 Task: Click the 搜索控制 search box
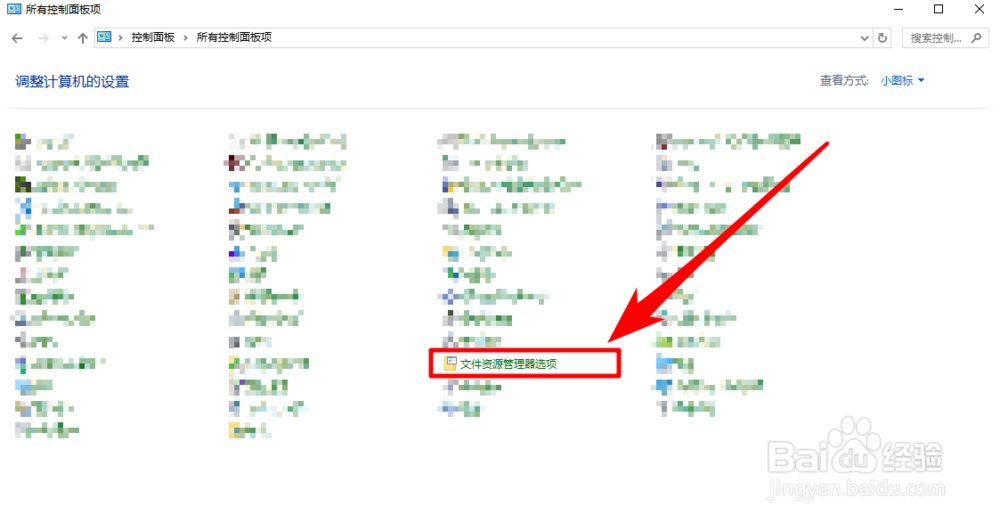pyautogui.click(x=945, y=38)
